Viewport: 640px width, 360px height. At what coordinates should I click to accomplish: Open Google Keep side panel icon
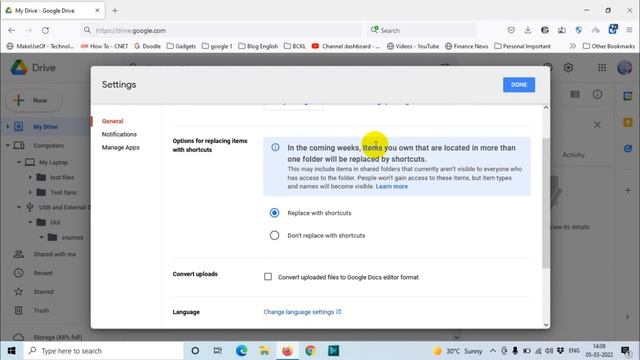(628, 122)
